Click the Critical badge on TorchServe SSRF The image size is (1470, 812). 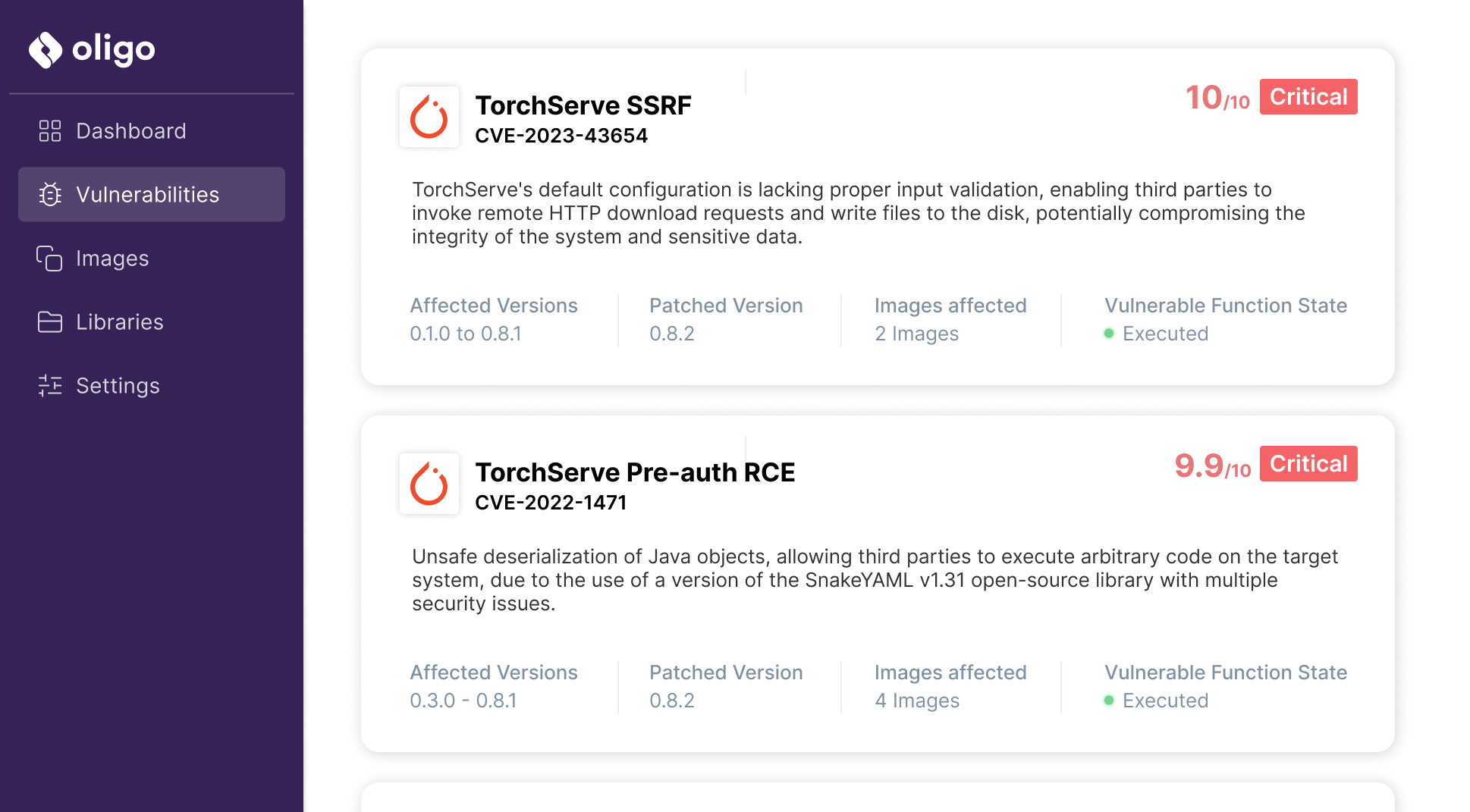coord(1308,96)
